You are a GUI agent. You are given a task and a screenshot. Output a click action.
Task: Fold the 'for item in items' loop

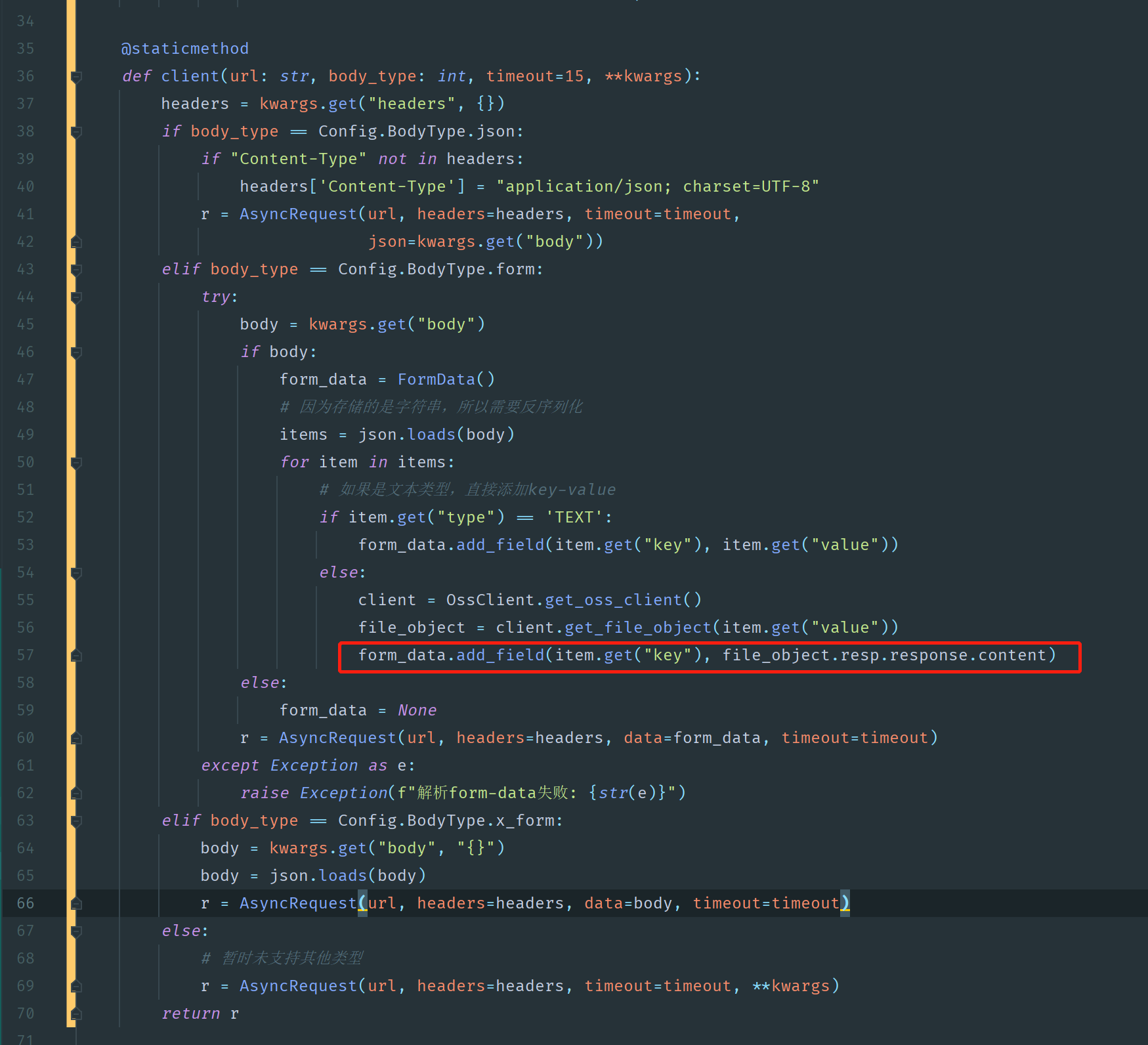pos(76,463)
